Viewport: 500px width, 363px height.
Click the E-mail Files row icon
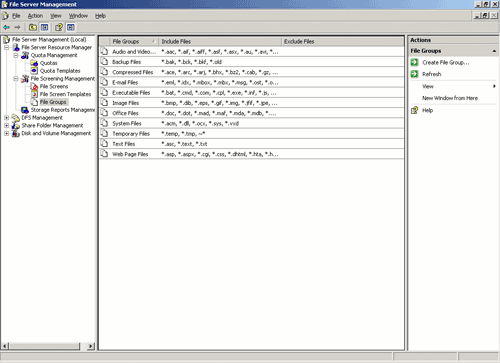pos(105,82)
